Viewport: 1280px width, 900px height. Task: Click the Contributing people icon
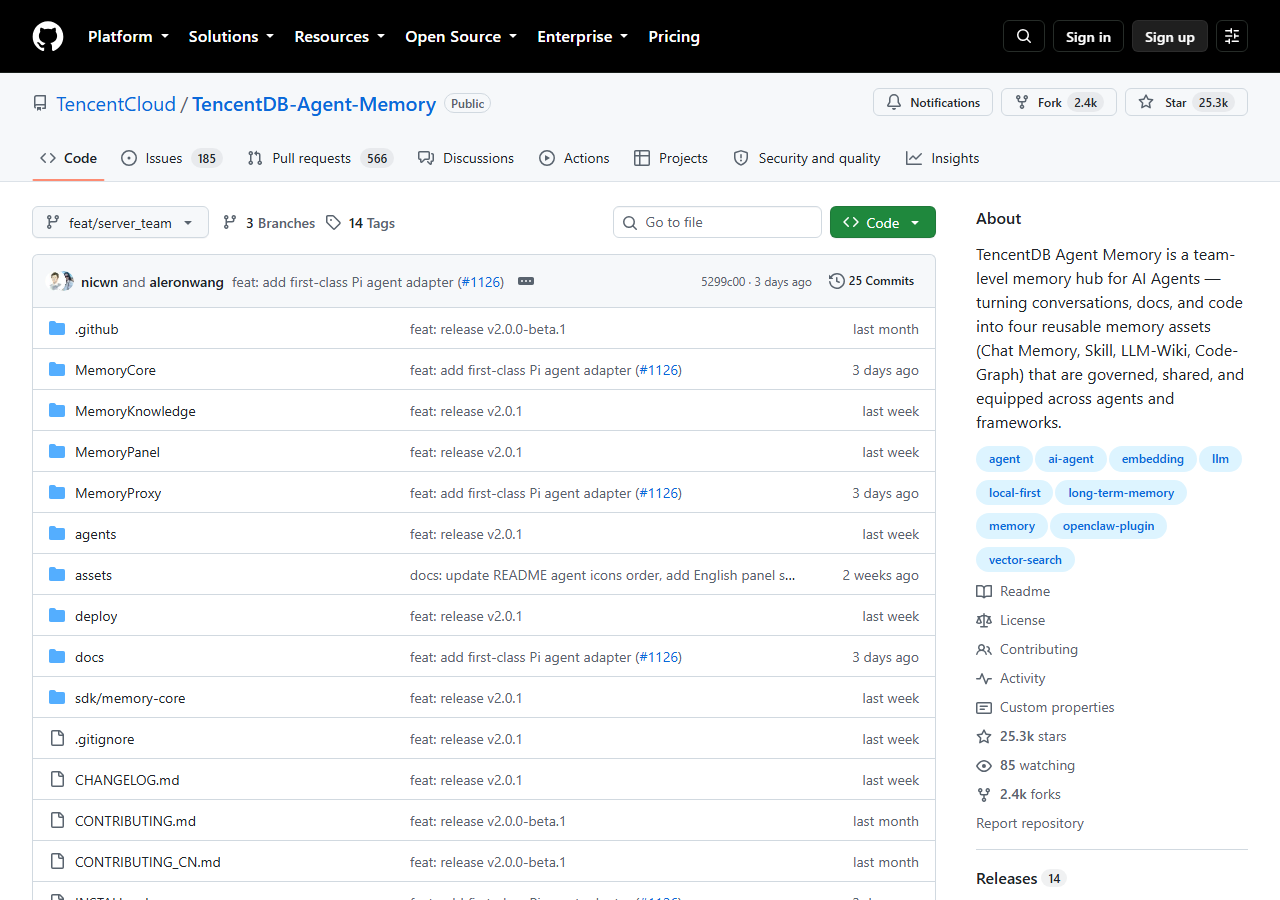pos(984,649)
